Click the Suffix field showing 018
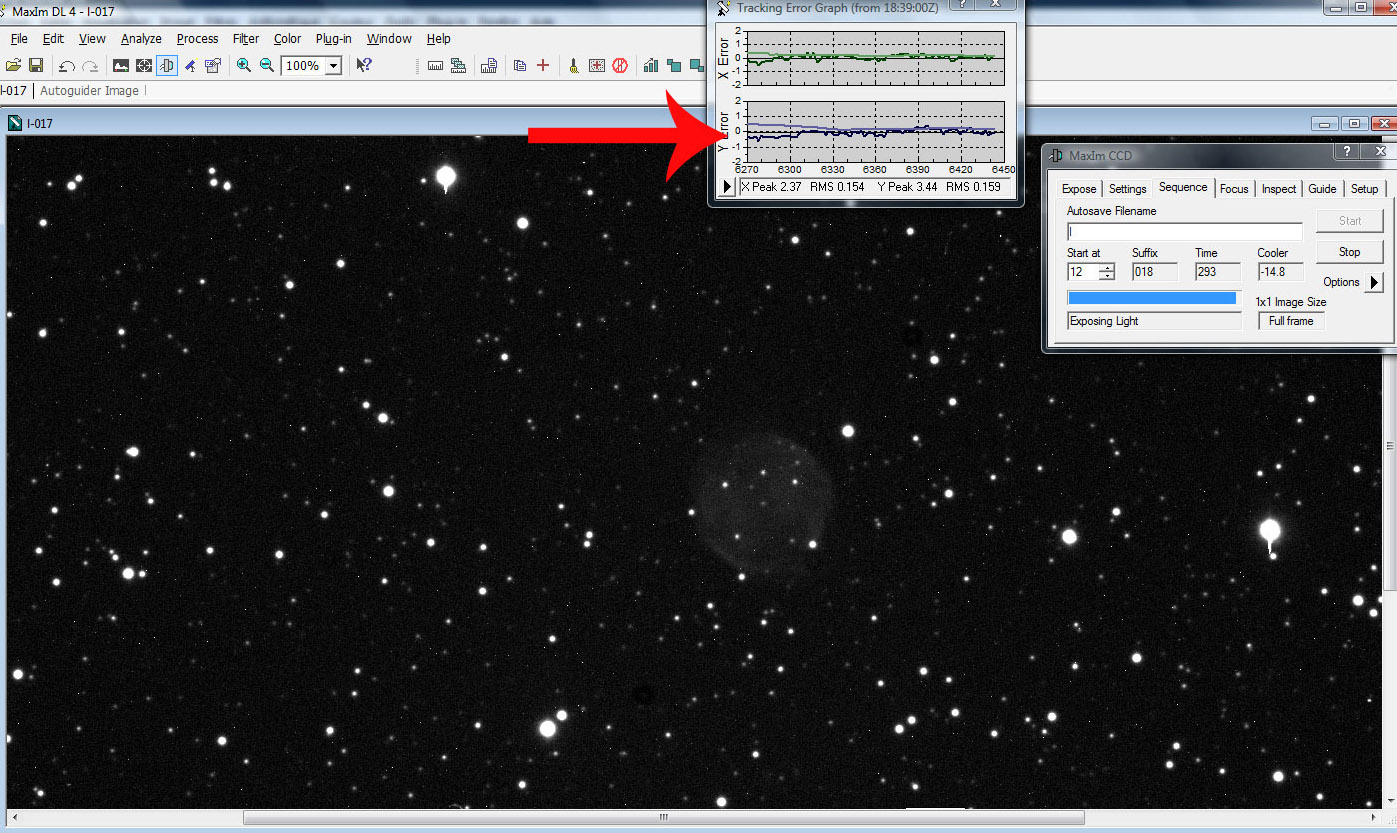Viewport: 1397px width, 833px height. (1155, 272)
